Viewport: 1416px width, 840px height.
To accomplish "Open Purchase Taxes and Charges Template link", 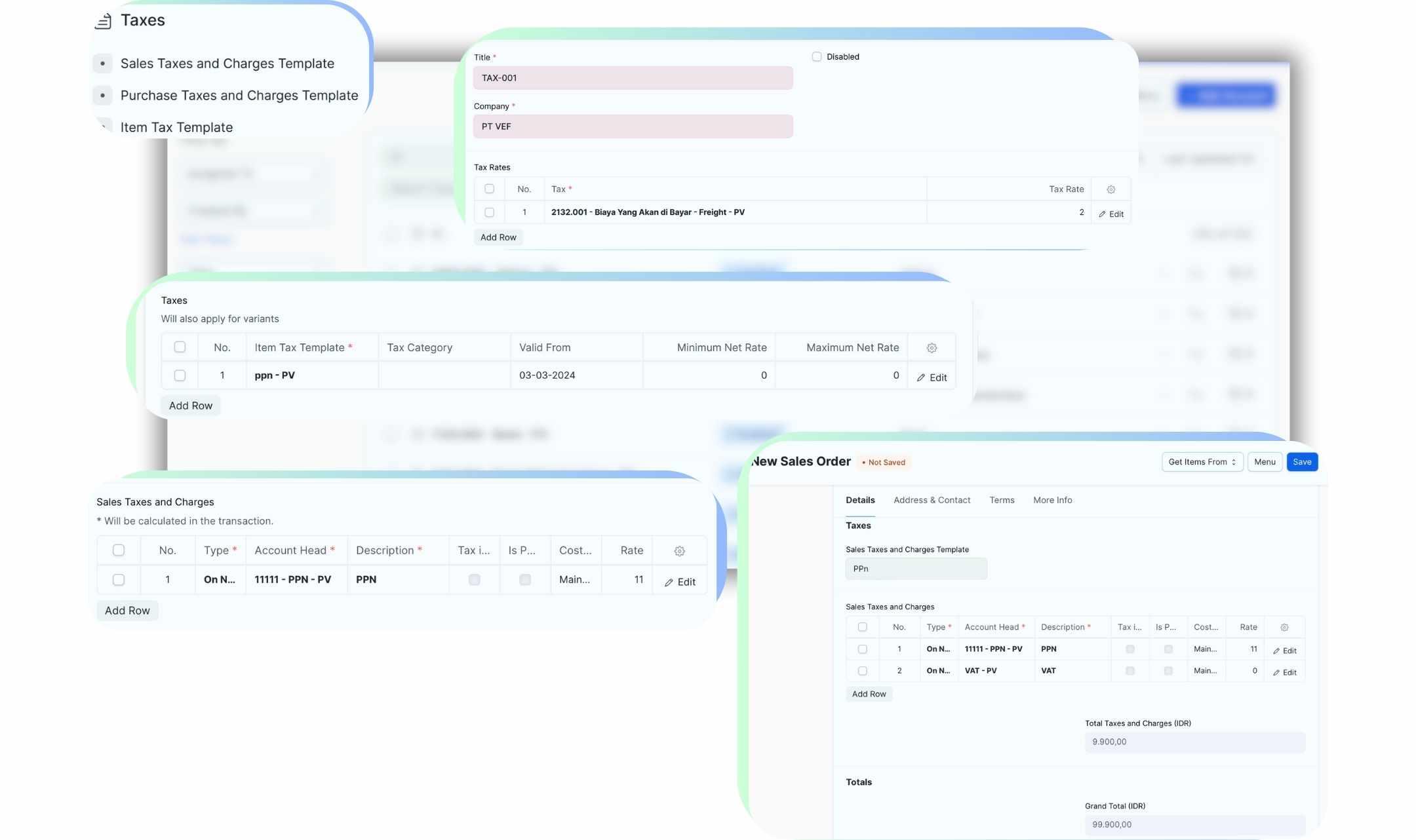I will pos(239,96).
